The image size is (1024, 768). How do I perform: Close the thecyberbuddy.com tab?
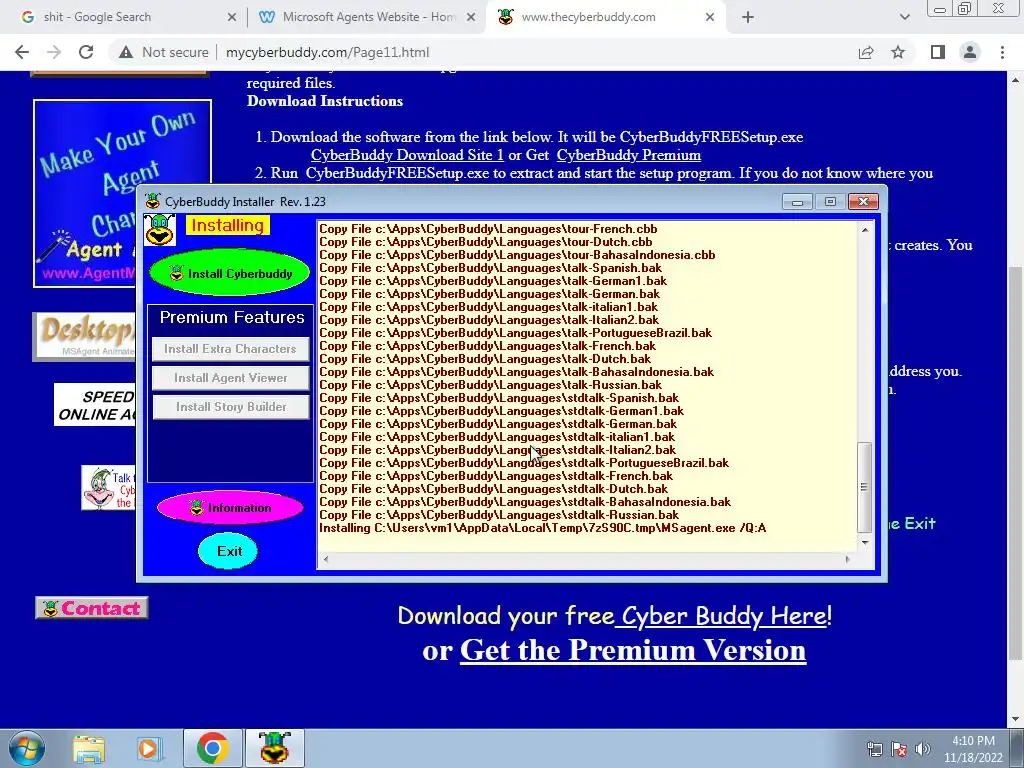point(710,18)
